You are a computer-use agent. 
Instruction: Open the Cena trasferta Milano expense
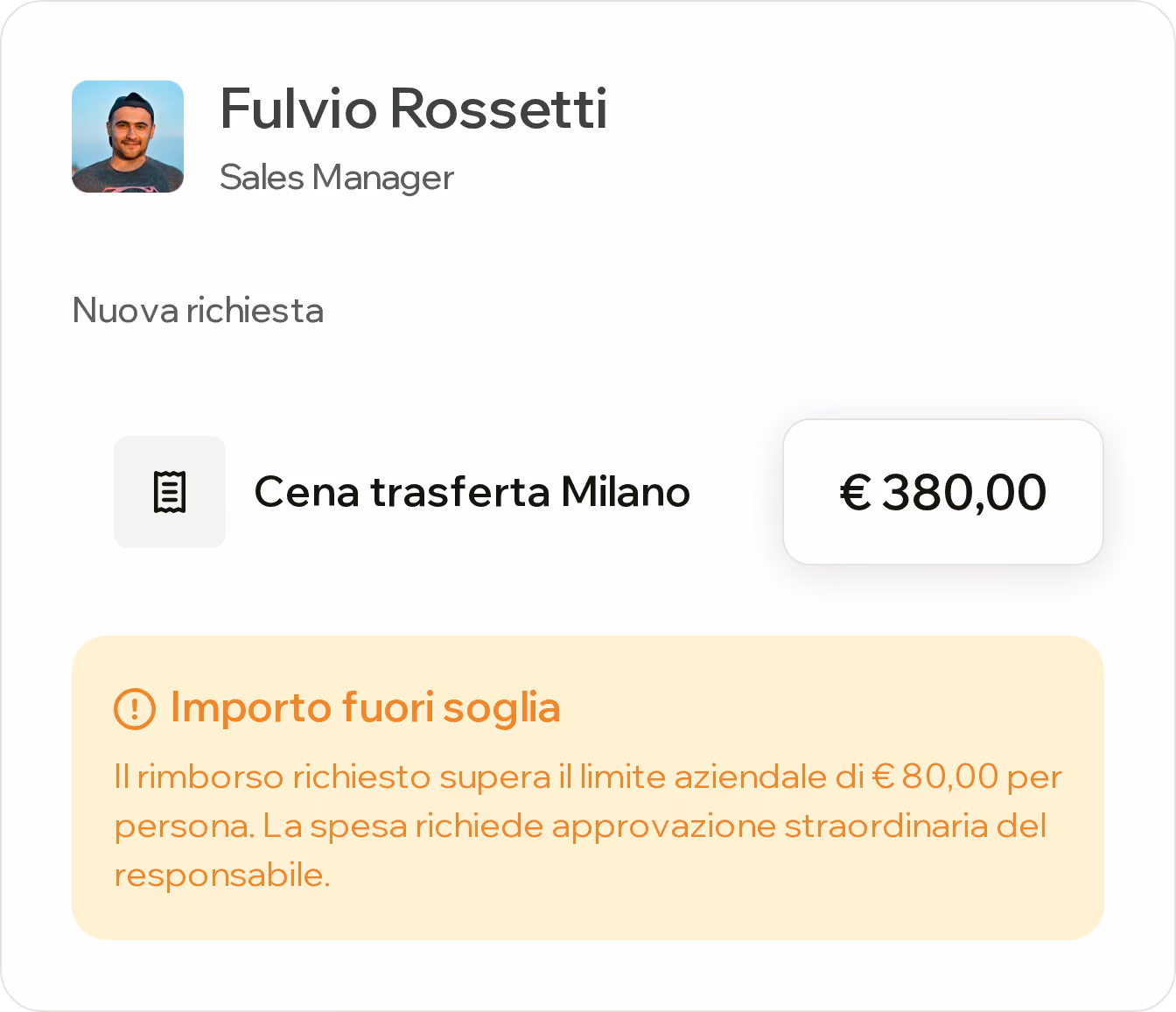[x=472, y=492]
